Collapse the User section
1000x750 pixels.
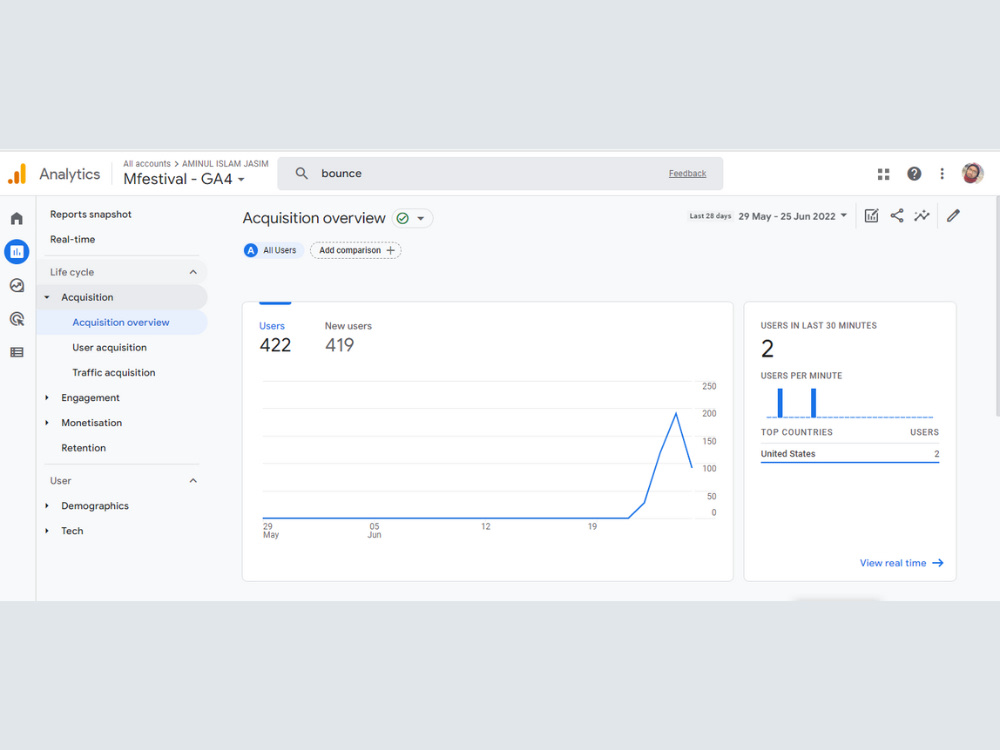click(193, 481)
